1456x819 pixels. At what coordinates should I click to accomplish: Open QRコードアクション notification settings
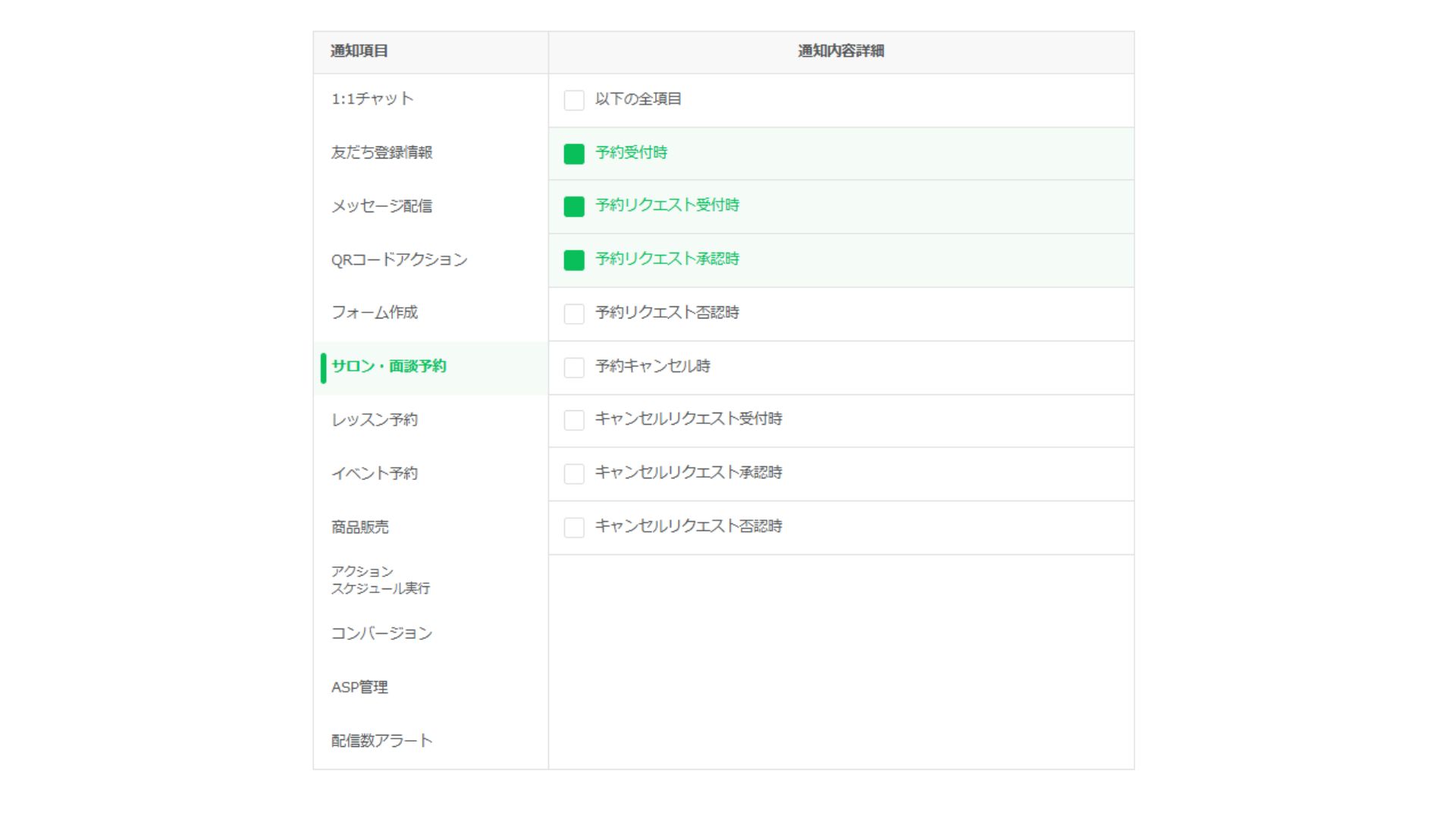click(399, 260)
